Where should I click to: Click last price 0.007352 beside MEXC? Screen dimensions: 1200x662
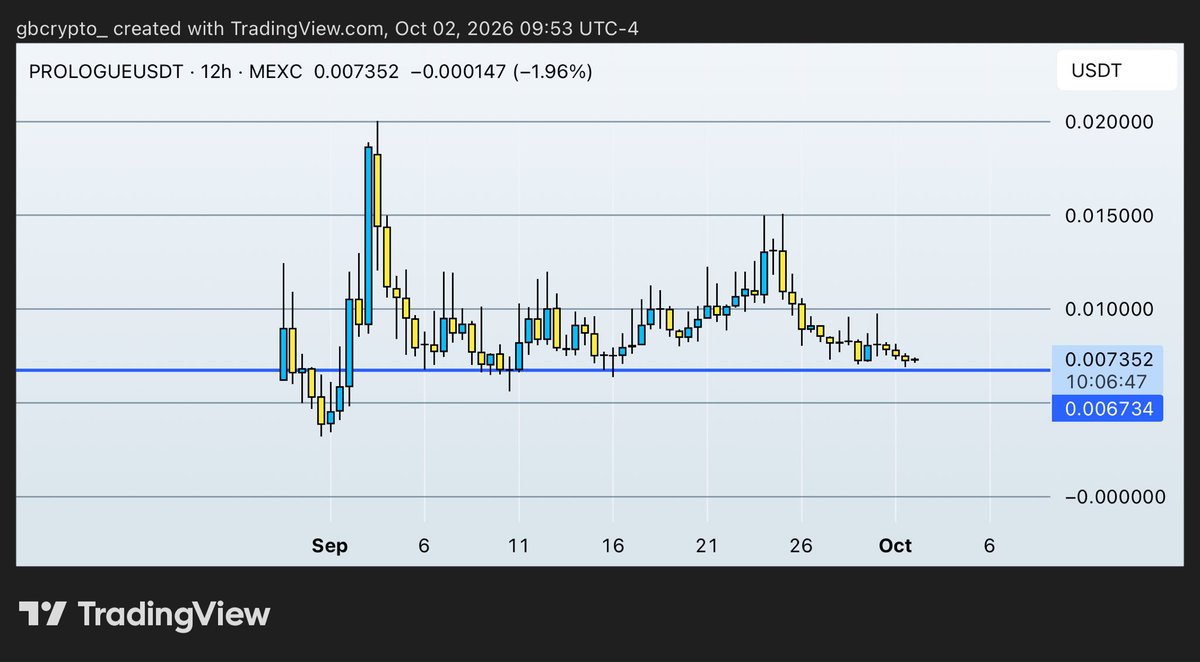pyautogui.click(x=356, y=72)
